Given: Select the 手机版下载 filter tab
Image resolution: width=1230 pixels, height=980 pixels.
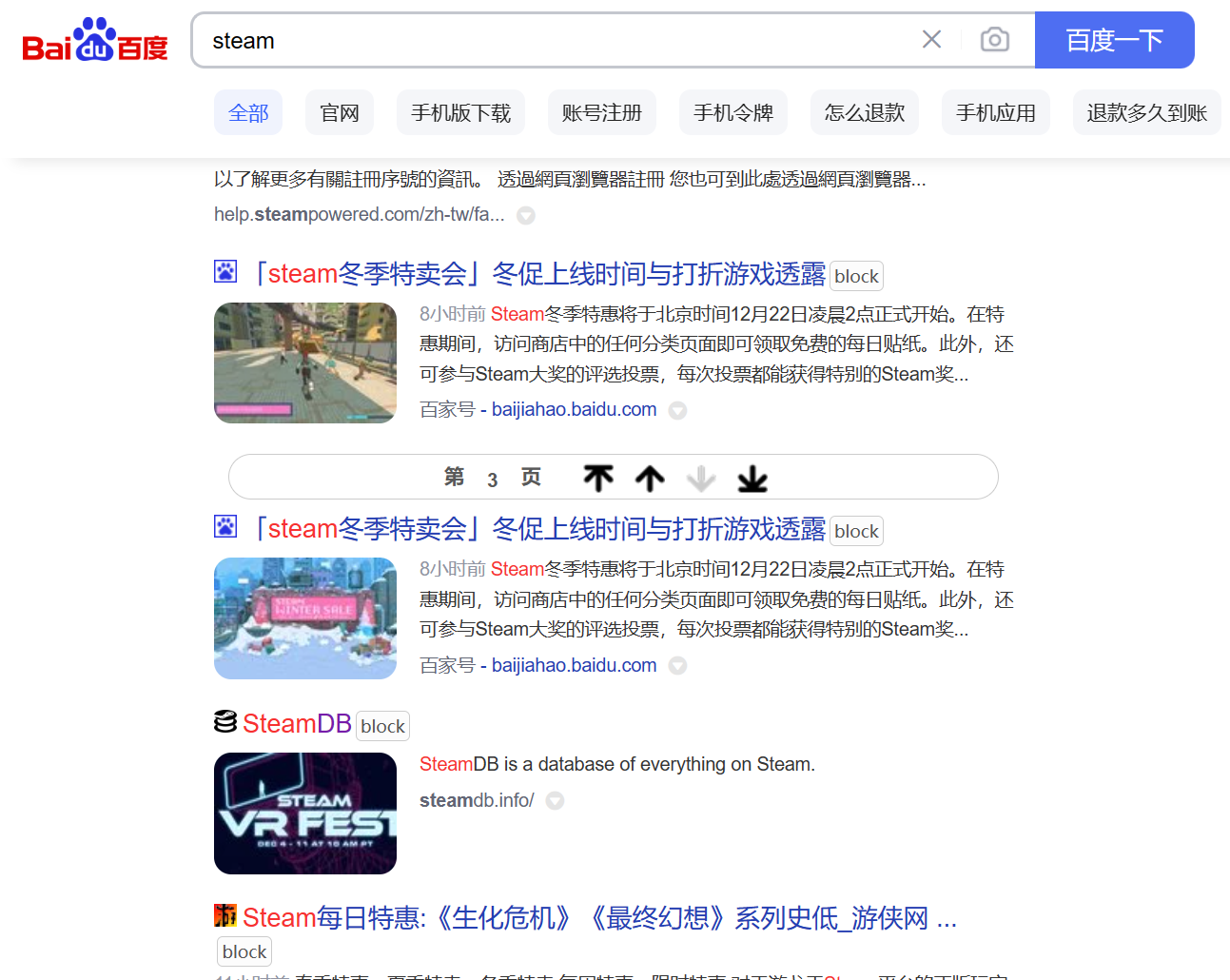Looking at the screenshot, I should coord(461,113).
